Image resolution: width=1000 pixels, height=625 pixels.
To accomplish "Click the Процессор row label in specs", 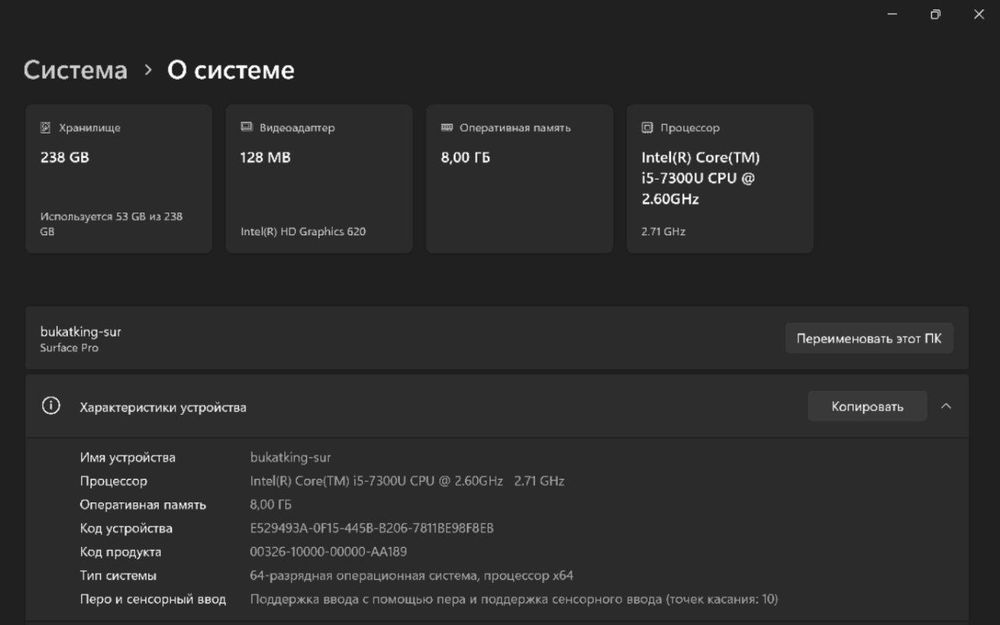I will point(114,481).
